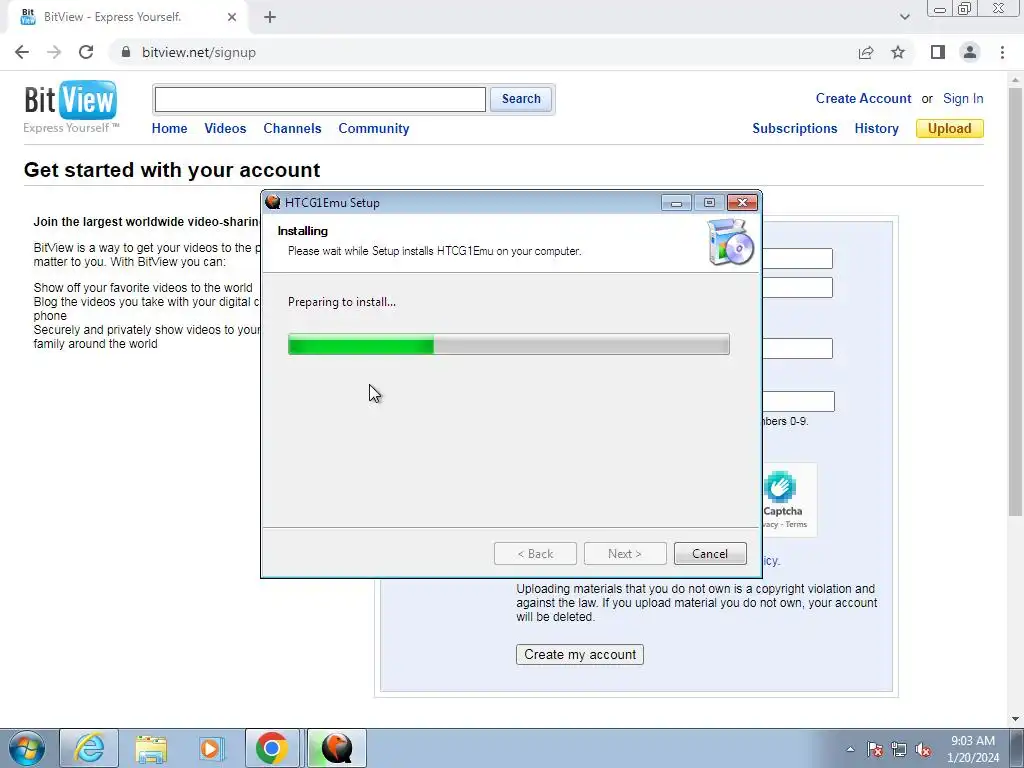Minimize the HTCG1Emu Setup window
The image size is (1024, 768).
click(x=676, y=203)
